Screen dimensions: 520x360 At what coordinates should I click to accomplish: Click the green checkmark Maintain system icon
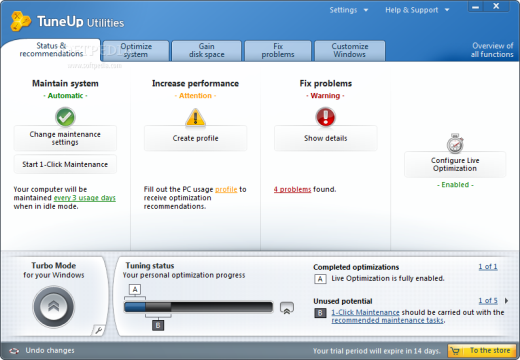[65, 117]
